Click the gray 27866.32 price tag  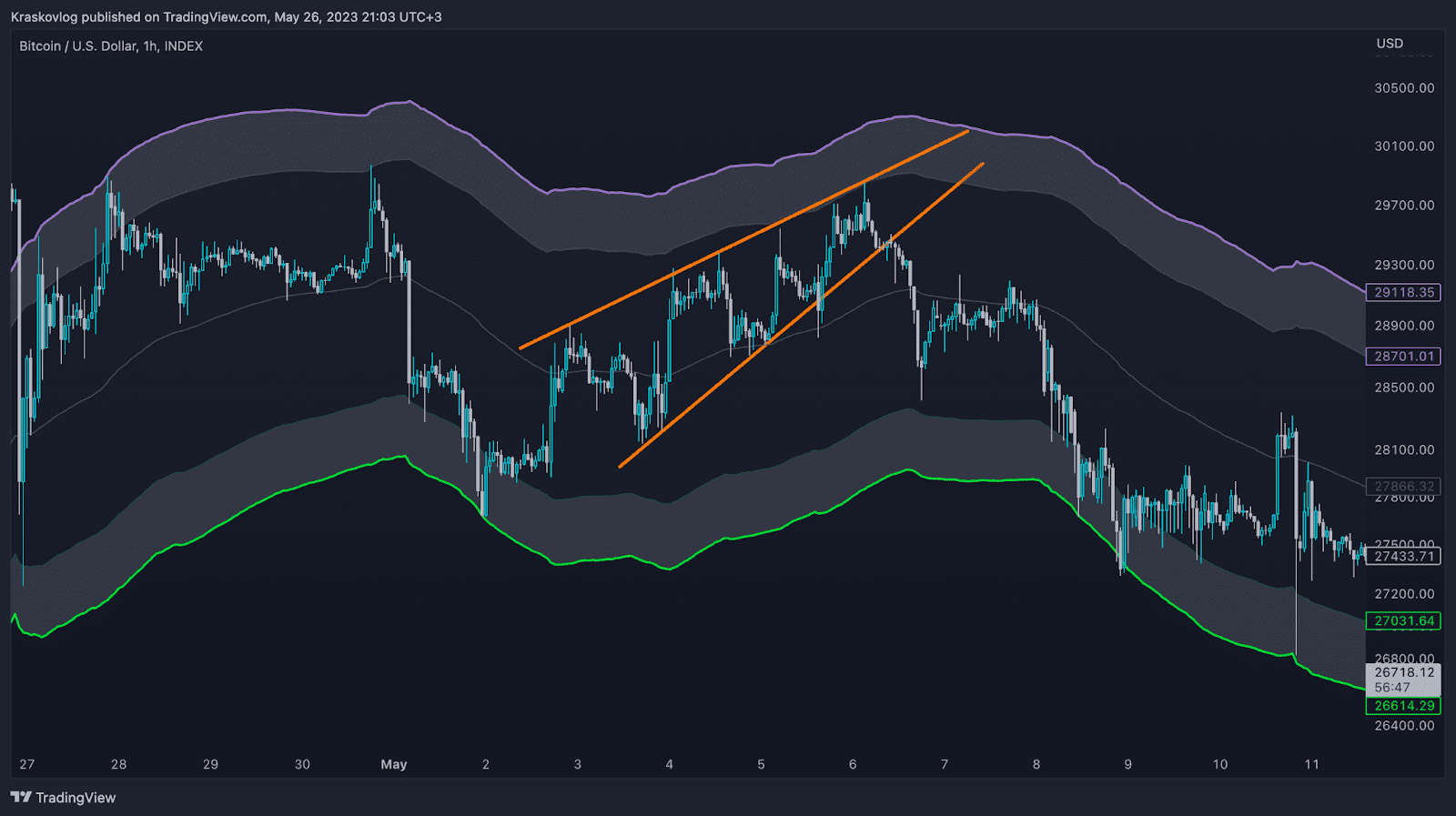pyautogui.click(x=1403, y=486)
